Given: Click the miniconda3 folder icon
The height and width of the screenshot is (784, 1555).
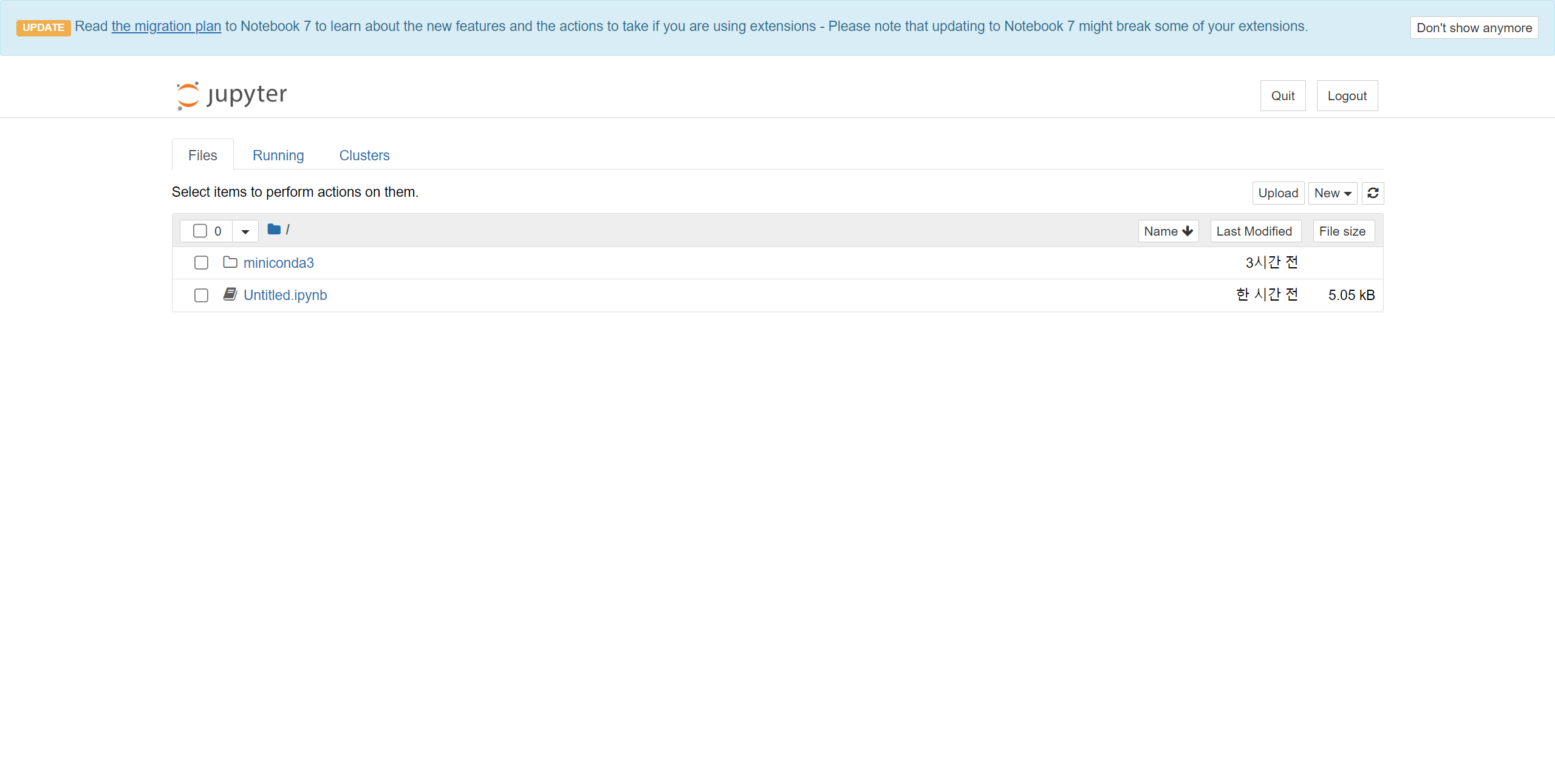Looking at the screenshot, I should click(230, 262).
